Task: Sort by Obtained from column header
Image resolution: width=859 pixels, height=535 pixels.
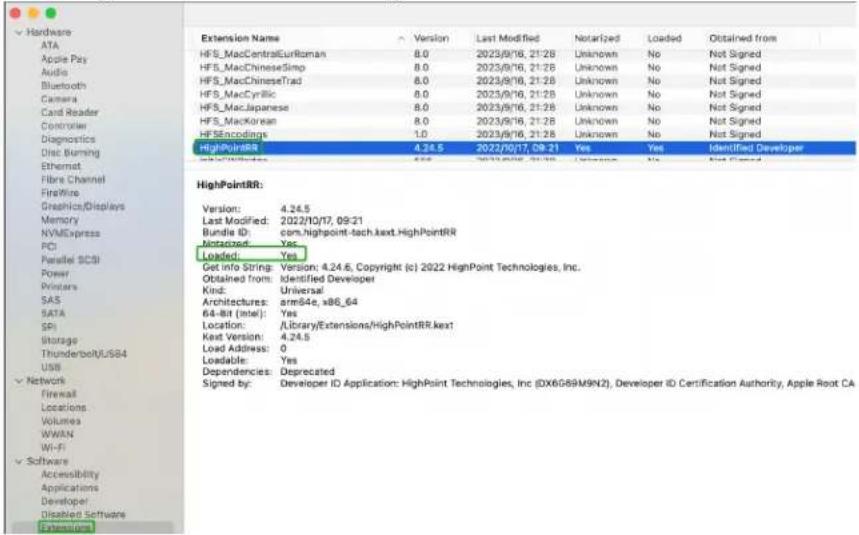Action: click(743, 38)
